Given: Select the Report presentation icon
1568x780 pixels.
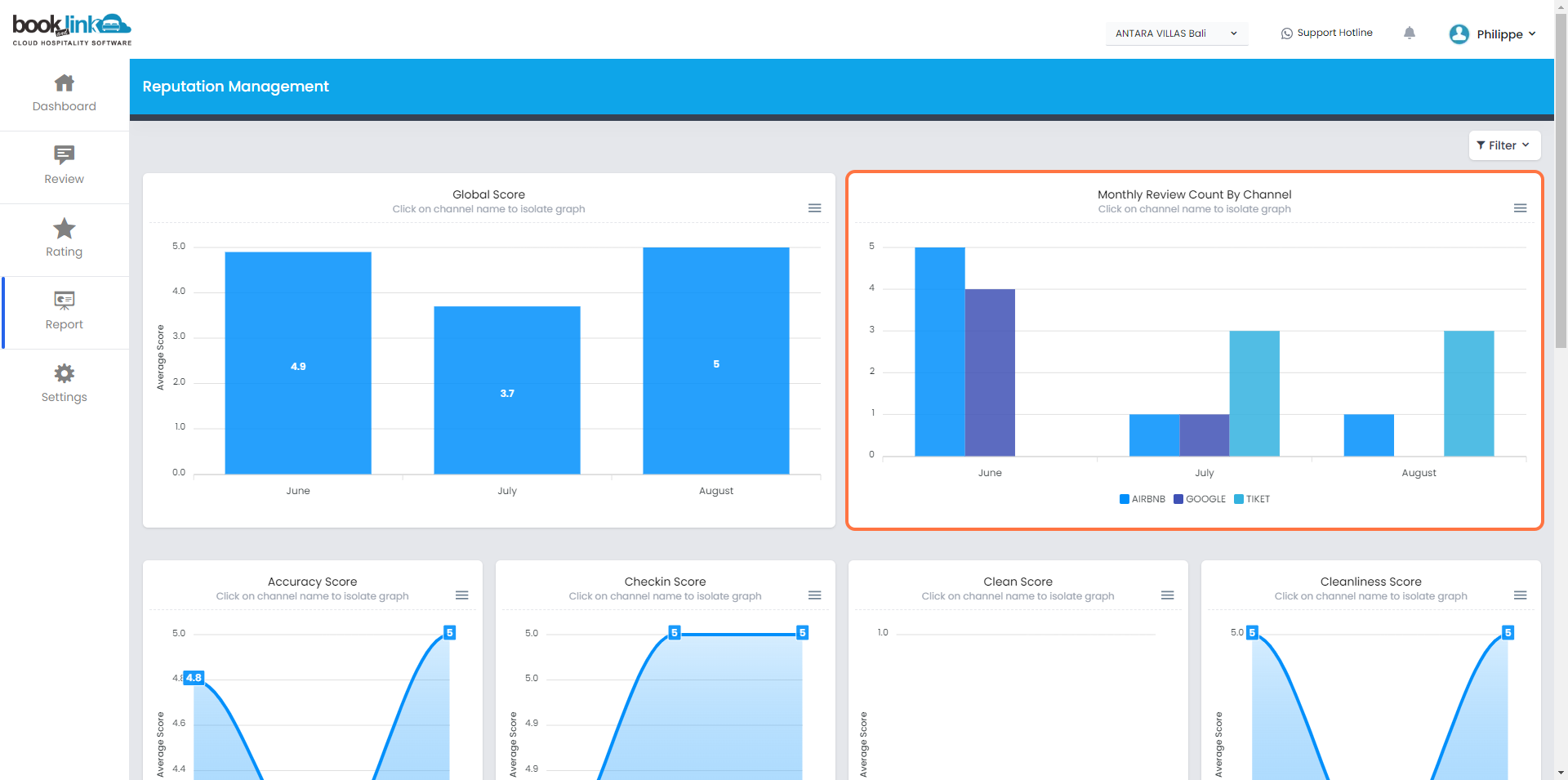Looking at the screenshot, I should (x=65, y=301).
